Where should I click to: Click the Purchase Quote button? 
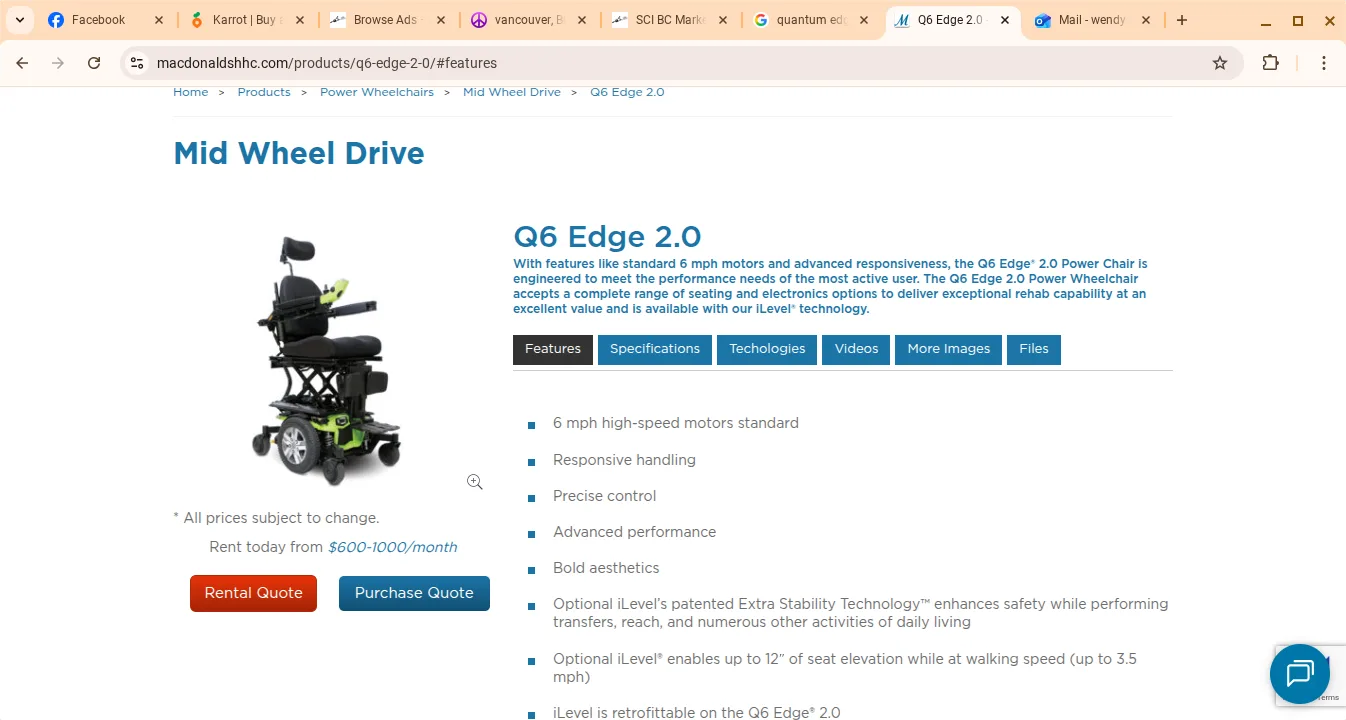coord(414,593)
